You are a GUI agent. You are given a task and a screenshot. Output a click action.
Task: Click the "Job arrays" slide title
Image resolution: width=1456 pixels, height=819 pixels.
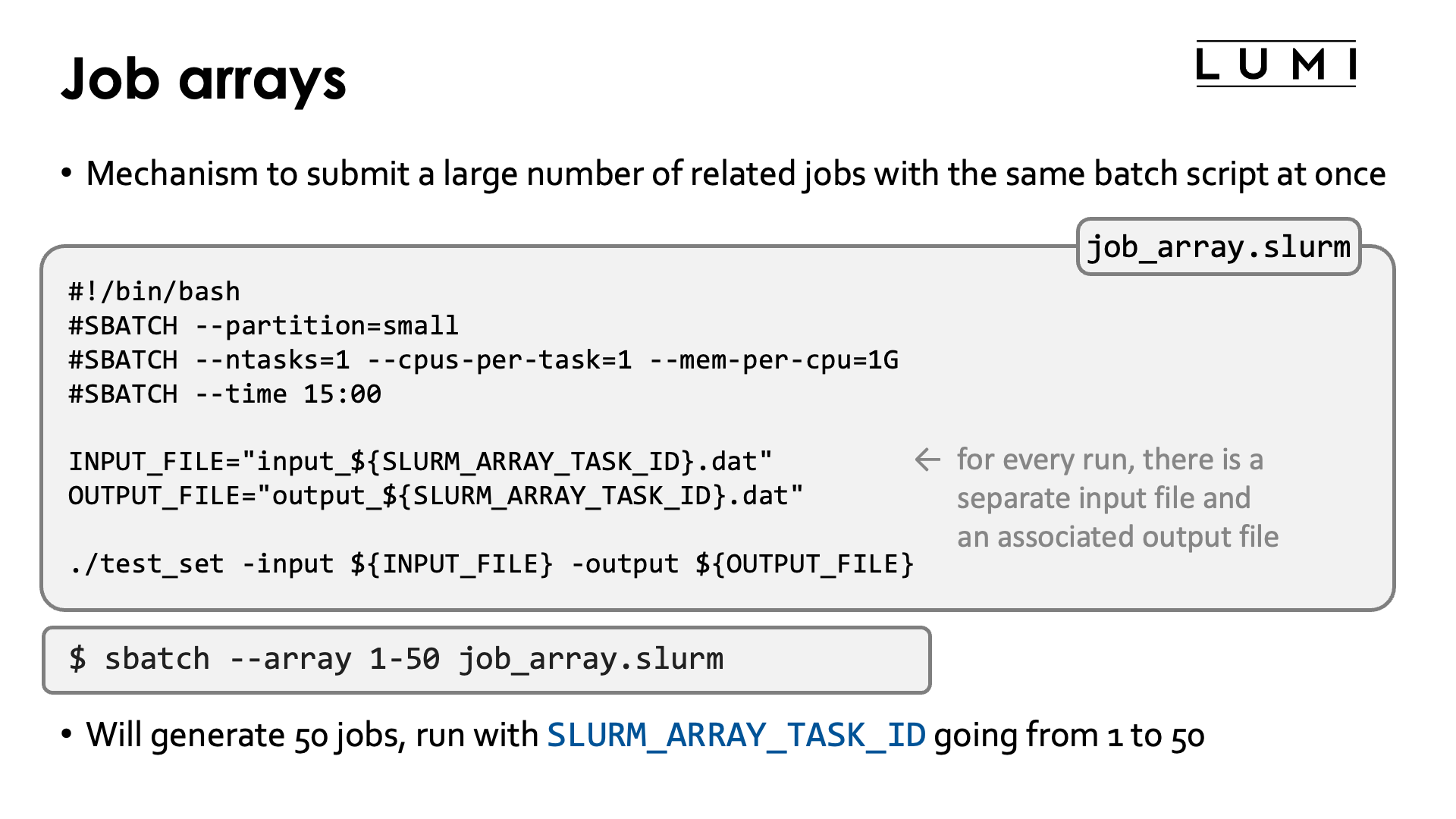[203, 79]
